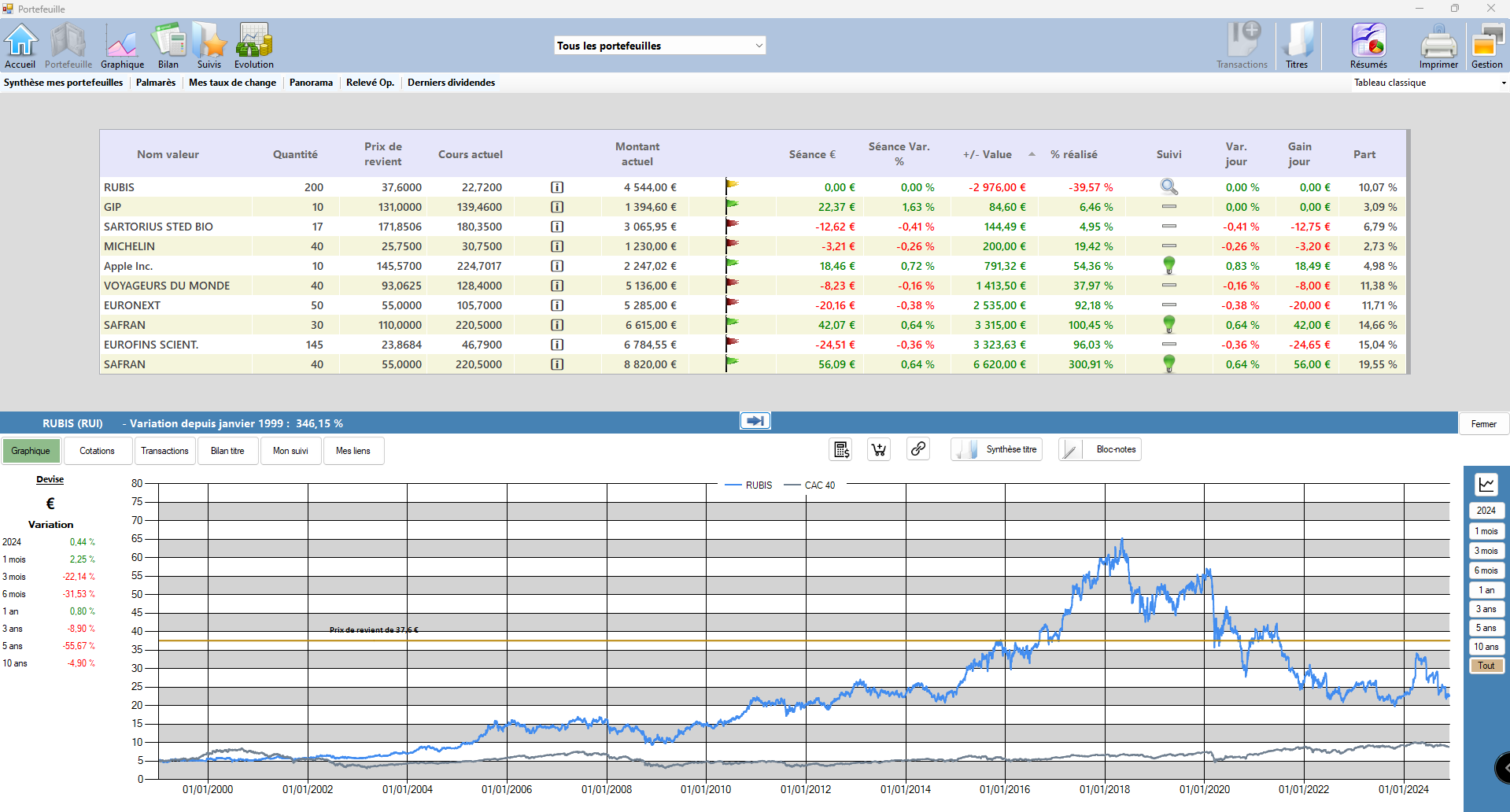Open the Graphique toolbar icon
Viewport: 1510px width, 812px height.
(122, 46)
